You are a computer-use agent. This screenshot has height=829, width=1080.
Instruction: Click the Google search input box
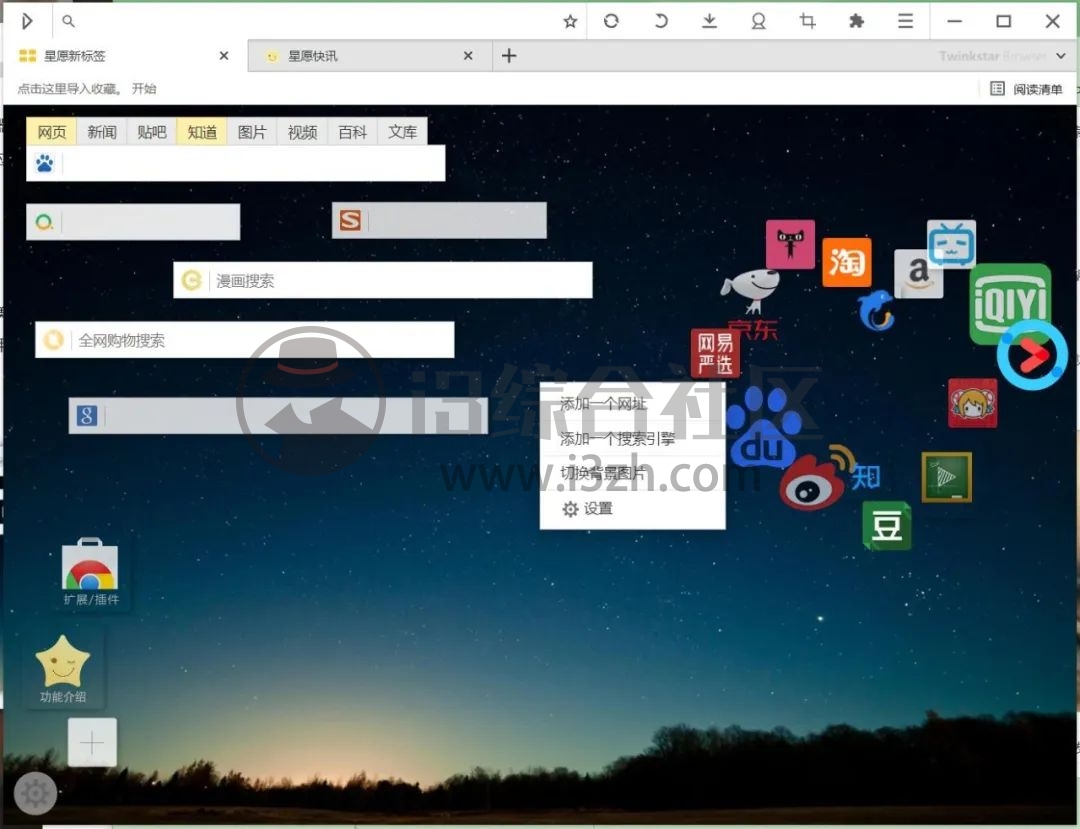278,415
